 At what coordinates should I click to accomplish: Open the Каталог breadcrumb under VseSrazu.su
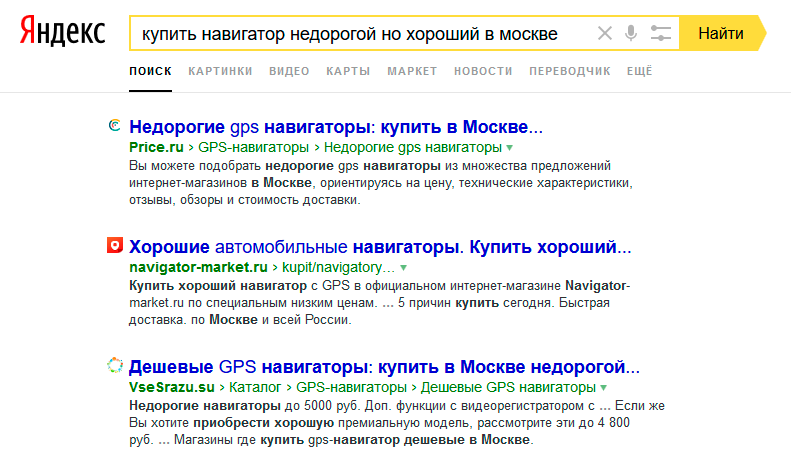coord(255,387)
